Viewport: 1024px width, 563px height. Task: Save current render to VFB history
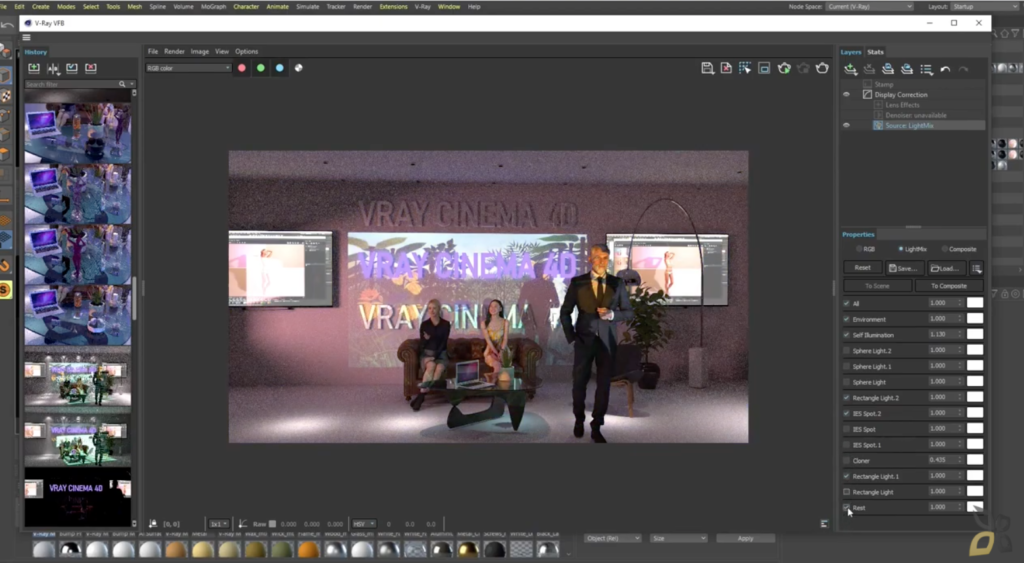pos(34,68)
